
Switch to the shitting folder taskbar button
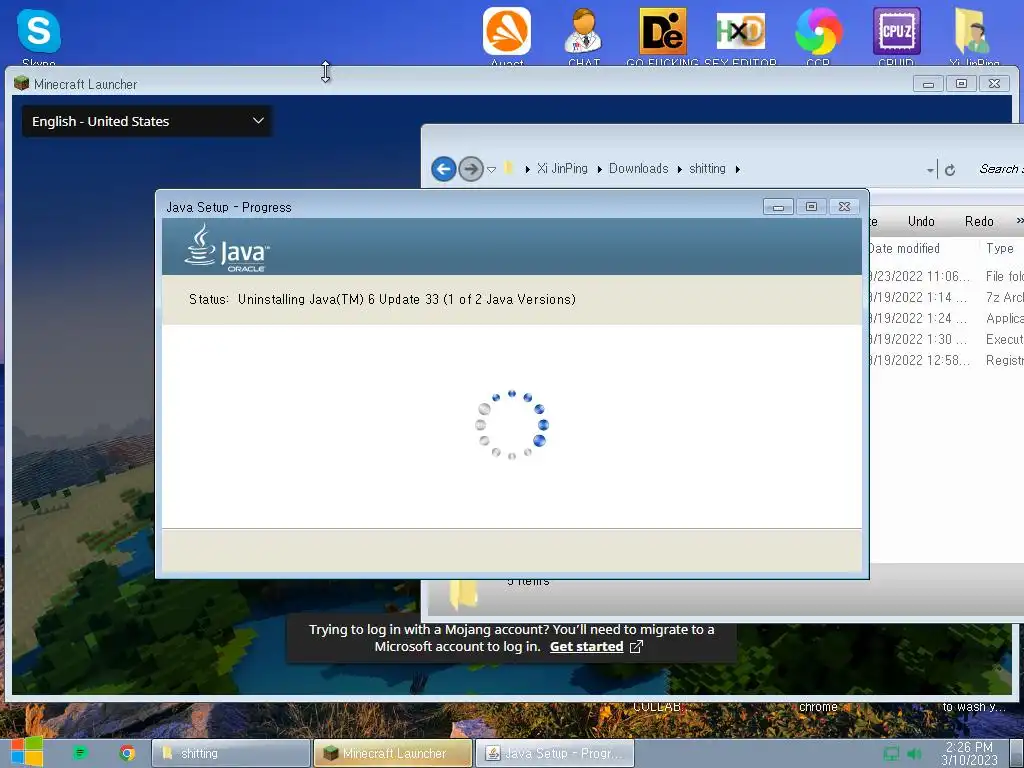click(x=231, y=753)
